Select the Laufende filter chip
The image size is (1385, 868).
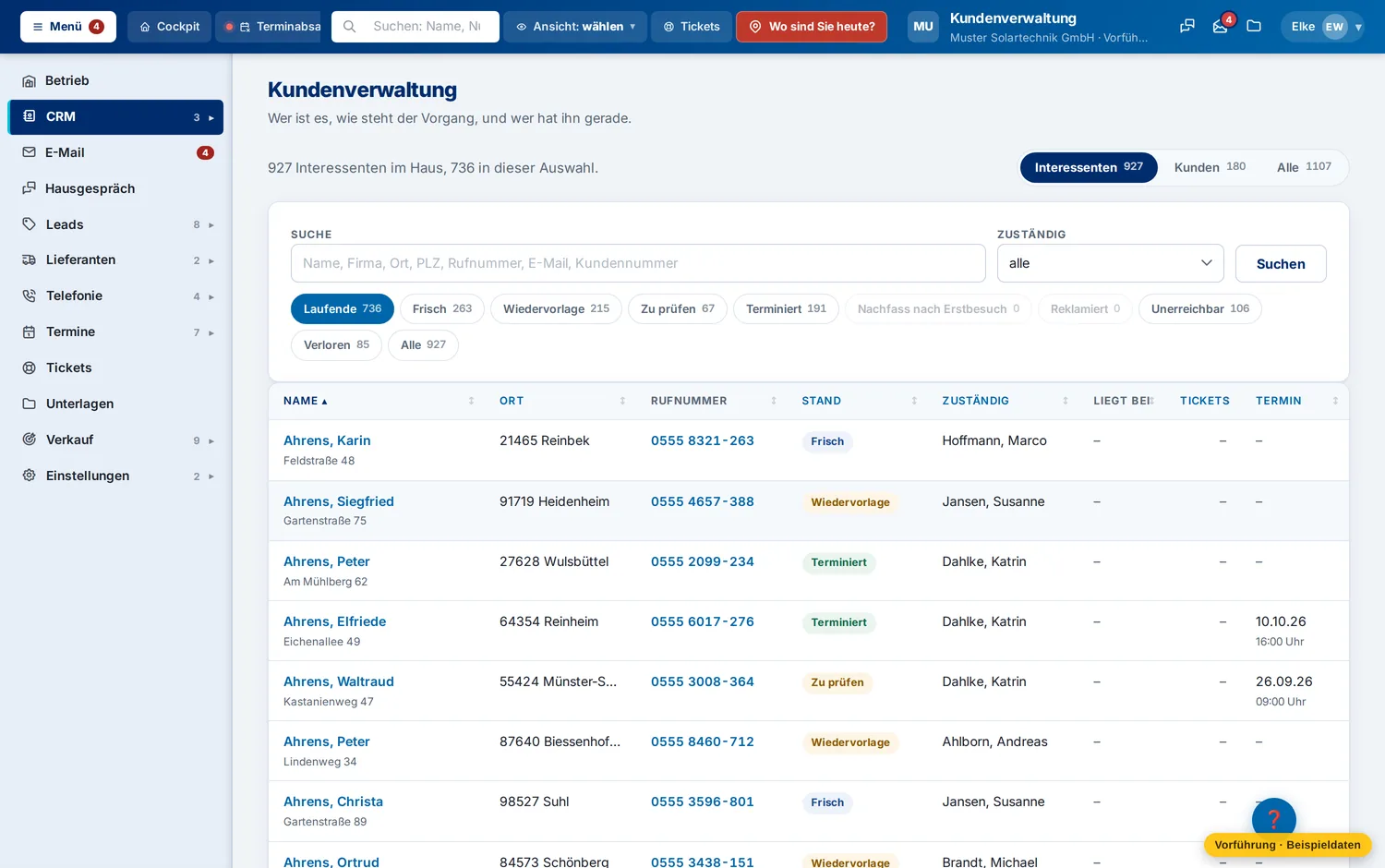pyautogui.click(x=343, y=308)
